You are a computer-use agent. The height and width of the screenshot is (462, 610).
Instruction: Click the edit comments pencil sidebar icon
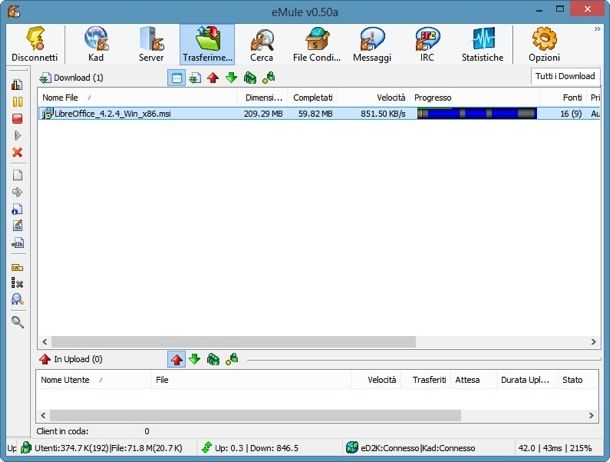[x=17, y=226]
